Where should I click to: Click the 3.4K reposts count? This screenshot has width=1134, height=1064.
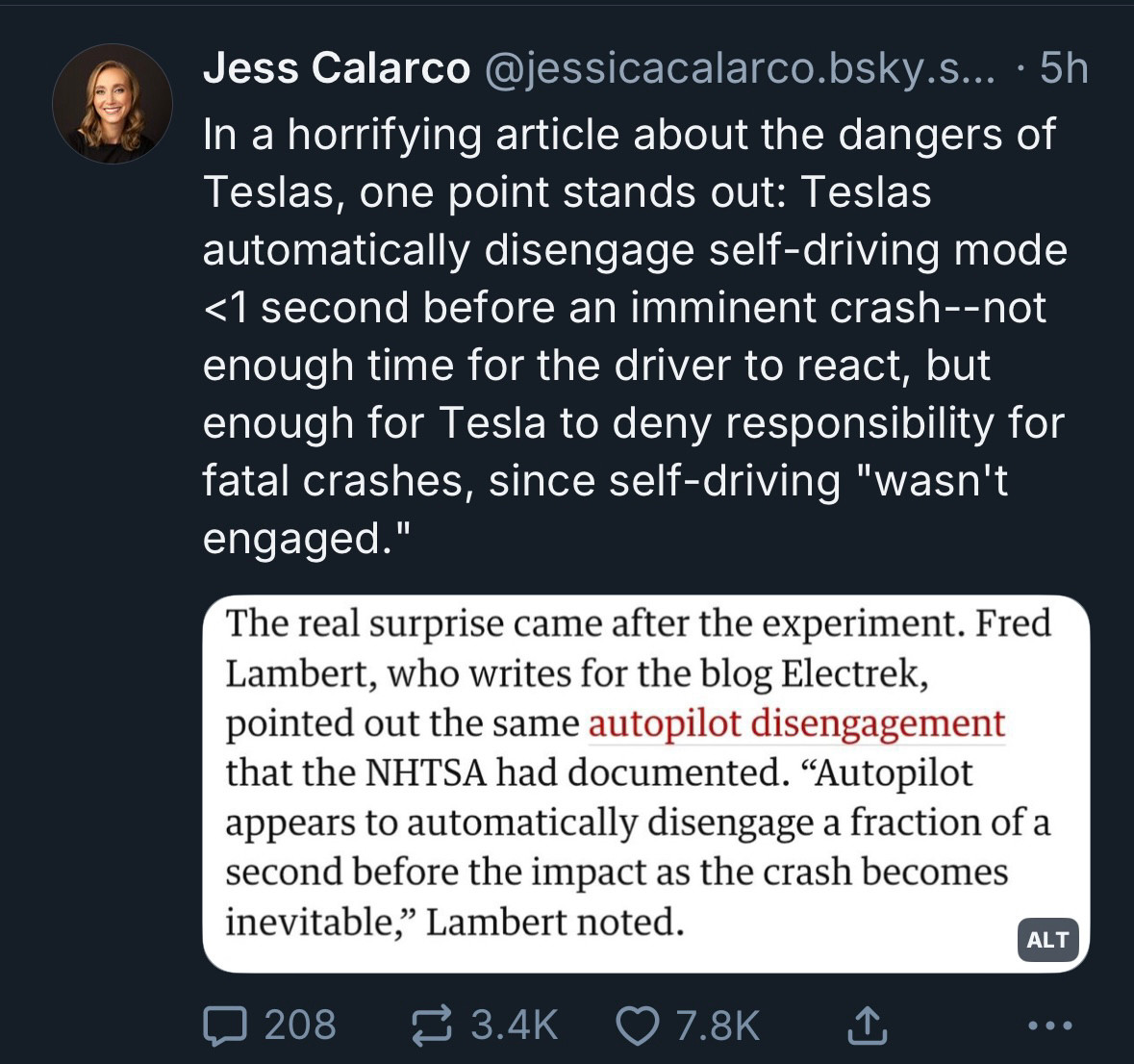pyautogui.click(x=515, y=1025)
